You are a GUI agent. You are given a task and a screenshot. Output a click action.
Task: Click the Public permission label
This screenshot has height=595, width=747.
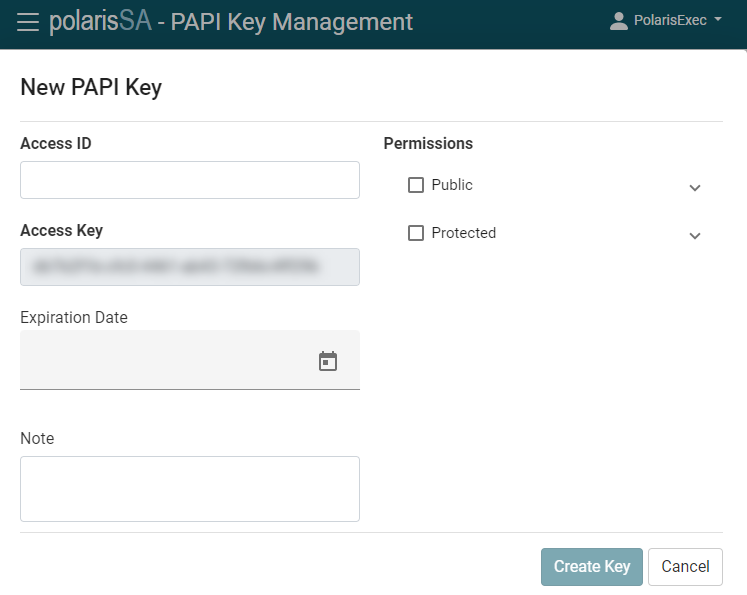click(452, 185)
